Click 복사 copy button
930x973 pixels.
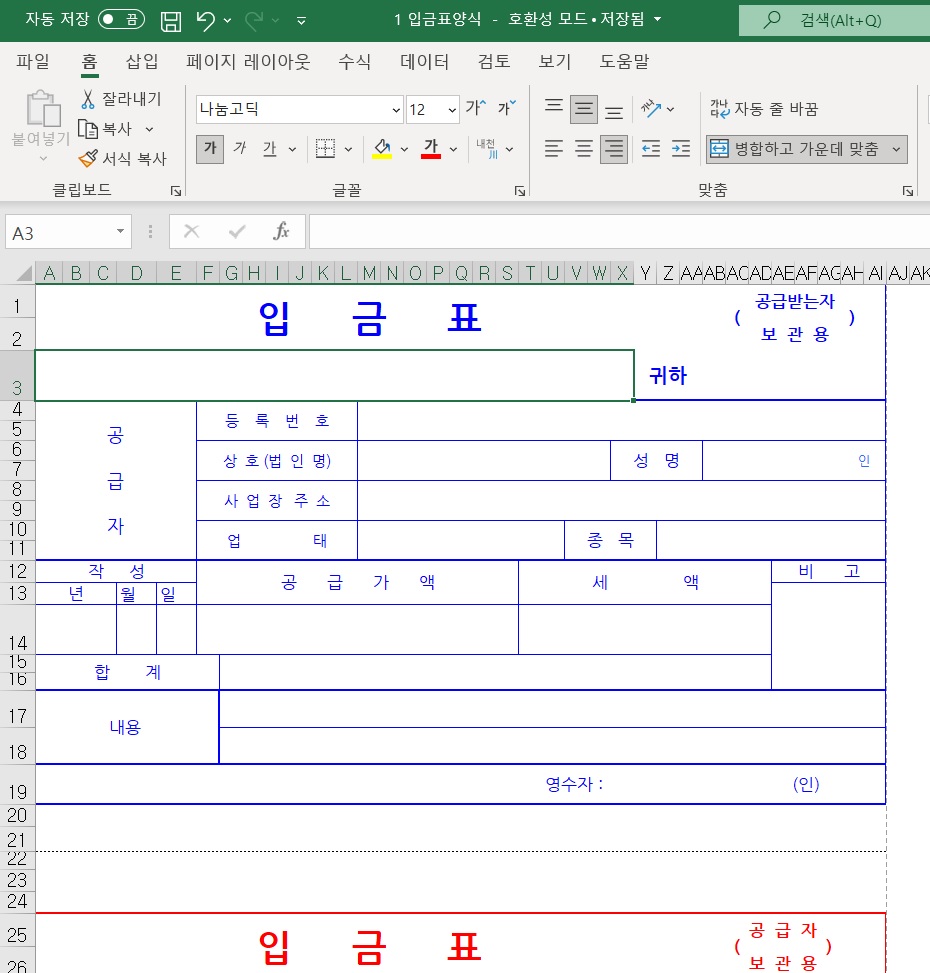(x=105, y=129)
